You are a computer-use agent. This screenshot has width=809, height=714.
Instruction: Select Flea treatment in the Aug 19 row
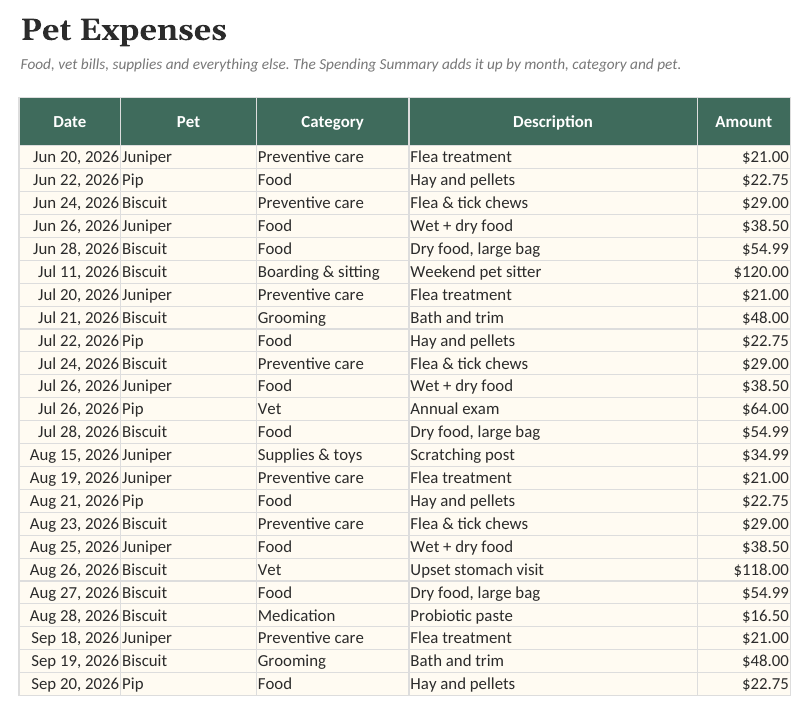coord(553,478)
